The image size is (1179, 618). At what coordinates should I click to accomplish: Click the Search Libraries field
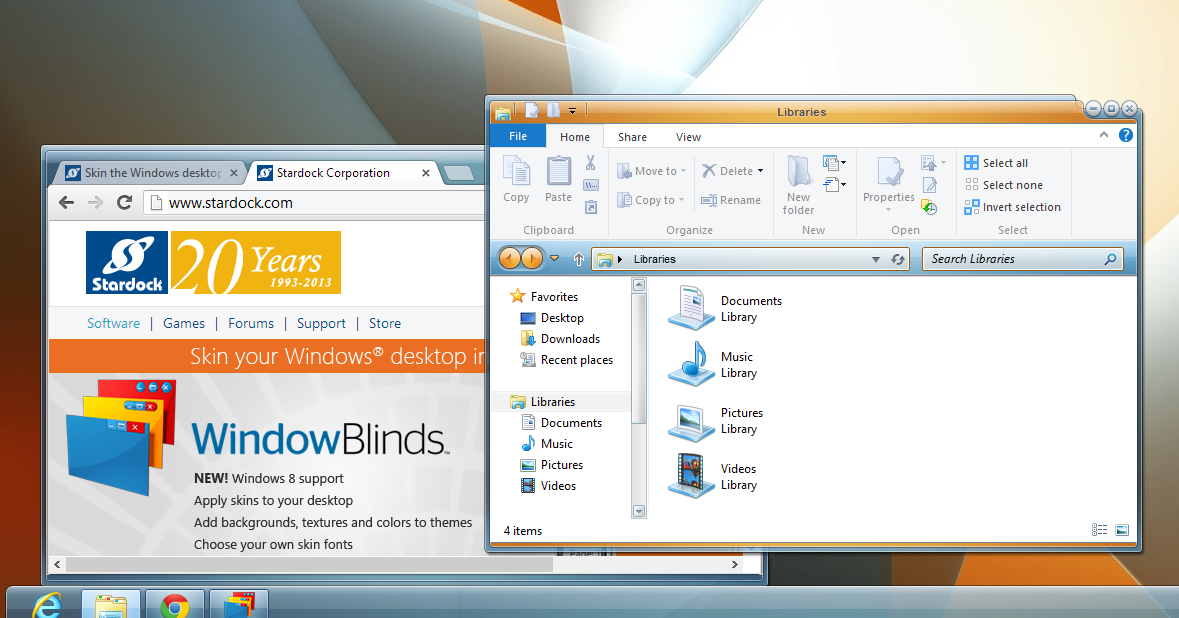point(1023,259)
